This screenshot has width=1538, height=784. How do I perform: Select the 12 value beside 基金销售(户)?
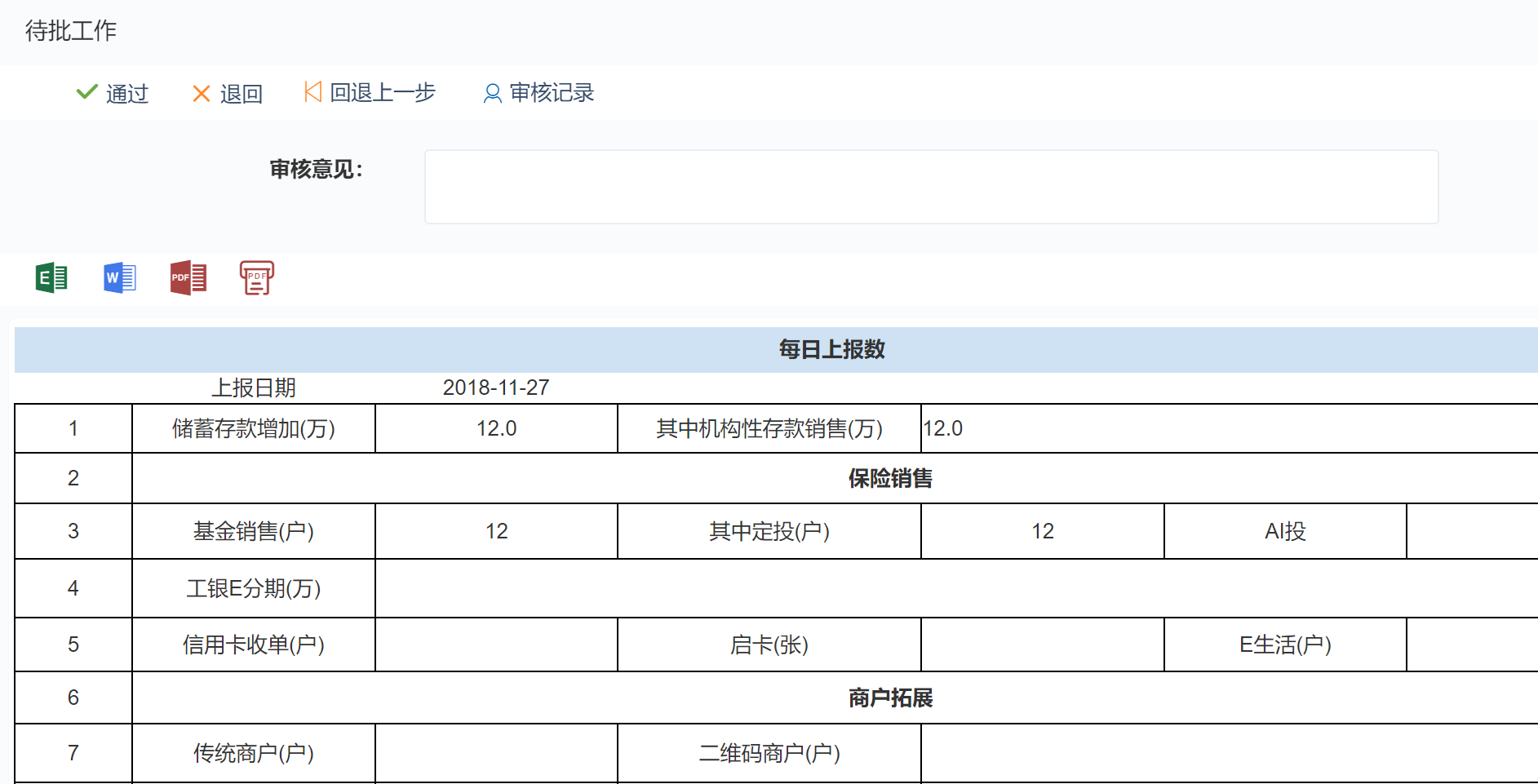496,531
